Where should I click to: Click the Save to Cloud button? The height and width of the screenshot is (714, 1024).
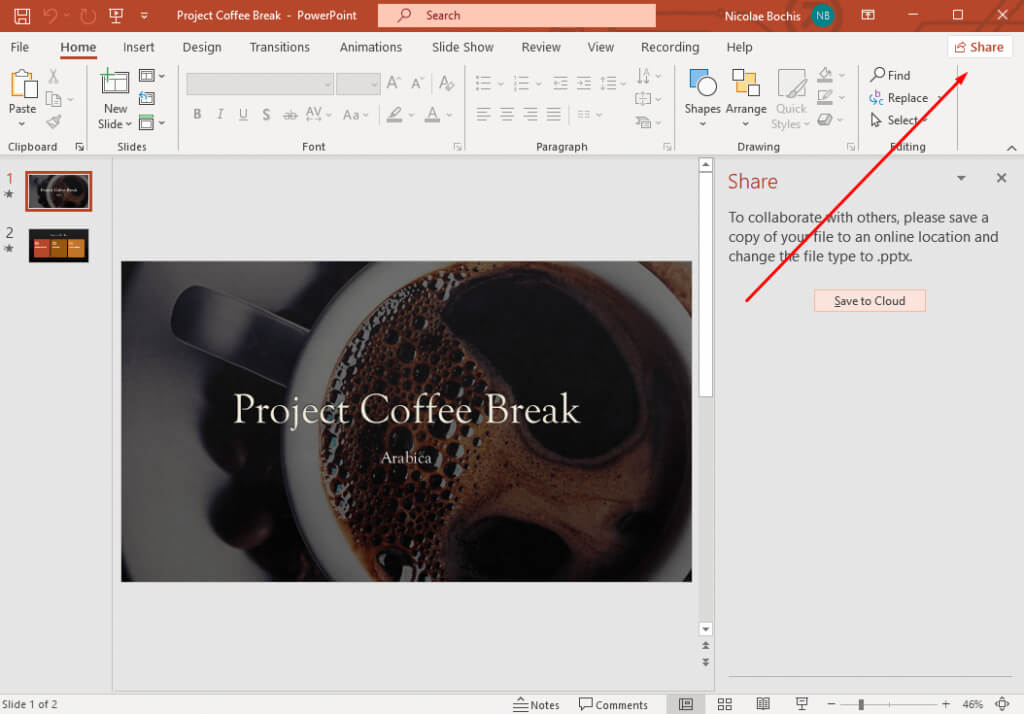click(x=869, y=301)
